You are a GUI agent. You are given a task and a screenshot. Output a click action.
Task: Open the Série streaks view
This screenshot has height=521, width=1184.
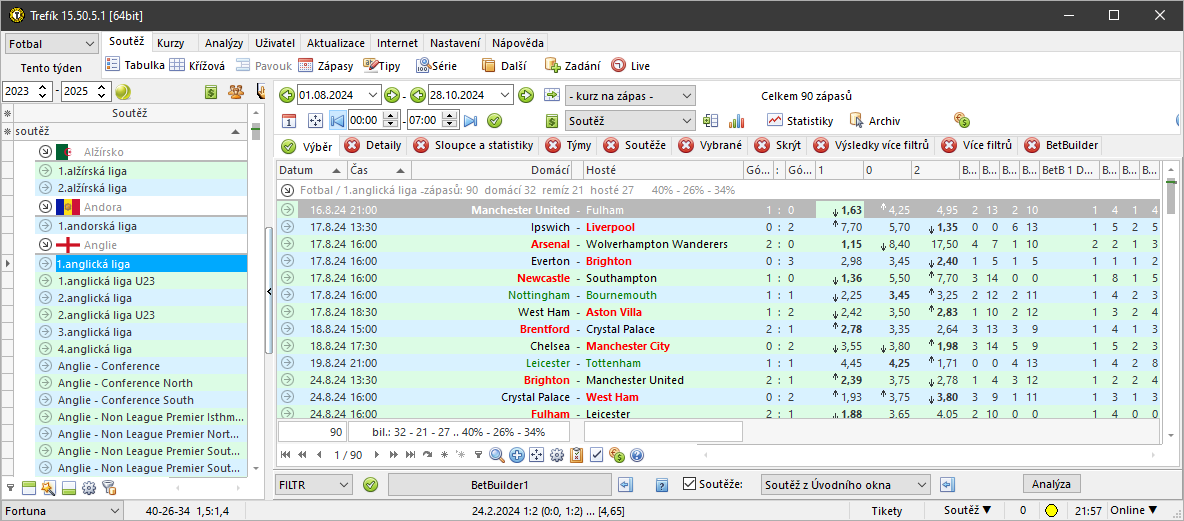coord(436,66)
